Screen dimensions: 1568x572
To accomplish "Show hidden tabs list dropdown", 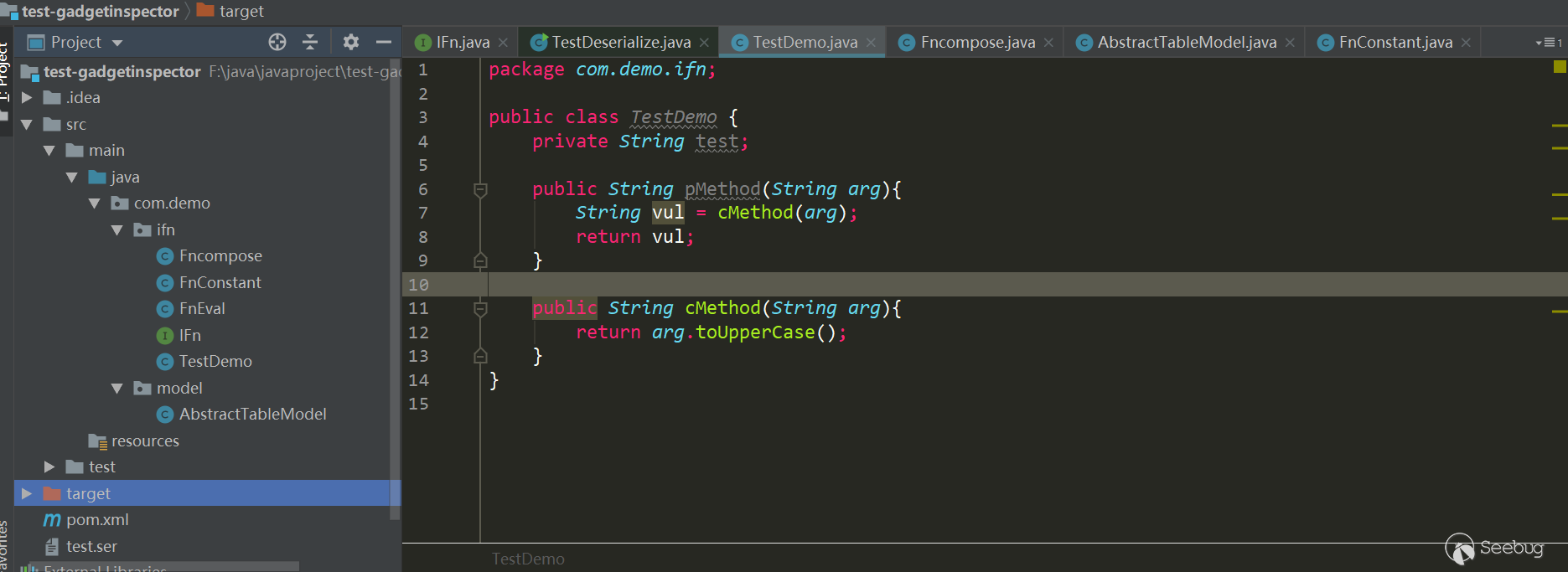I will (1549, 43).
